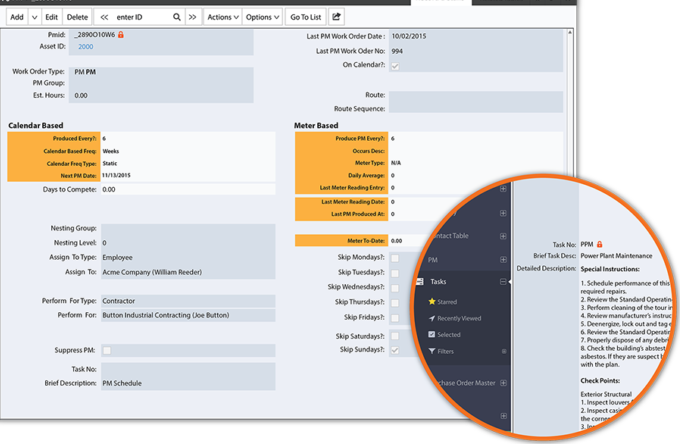
Task: Click the Calendar Freq Type value Static
Action: coord(110,163)
